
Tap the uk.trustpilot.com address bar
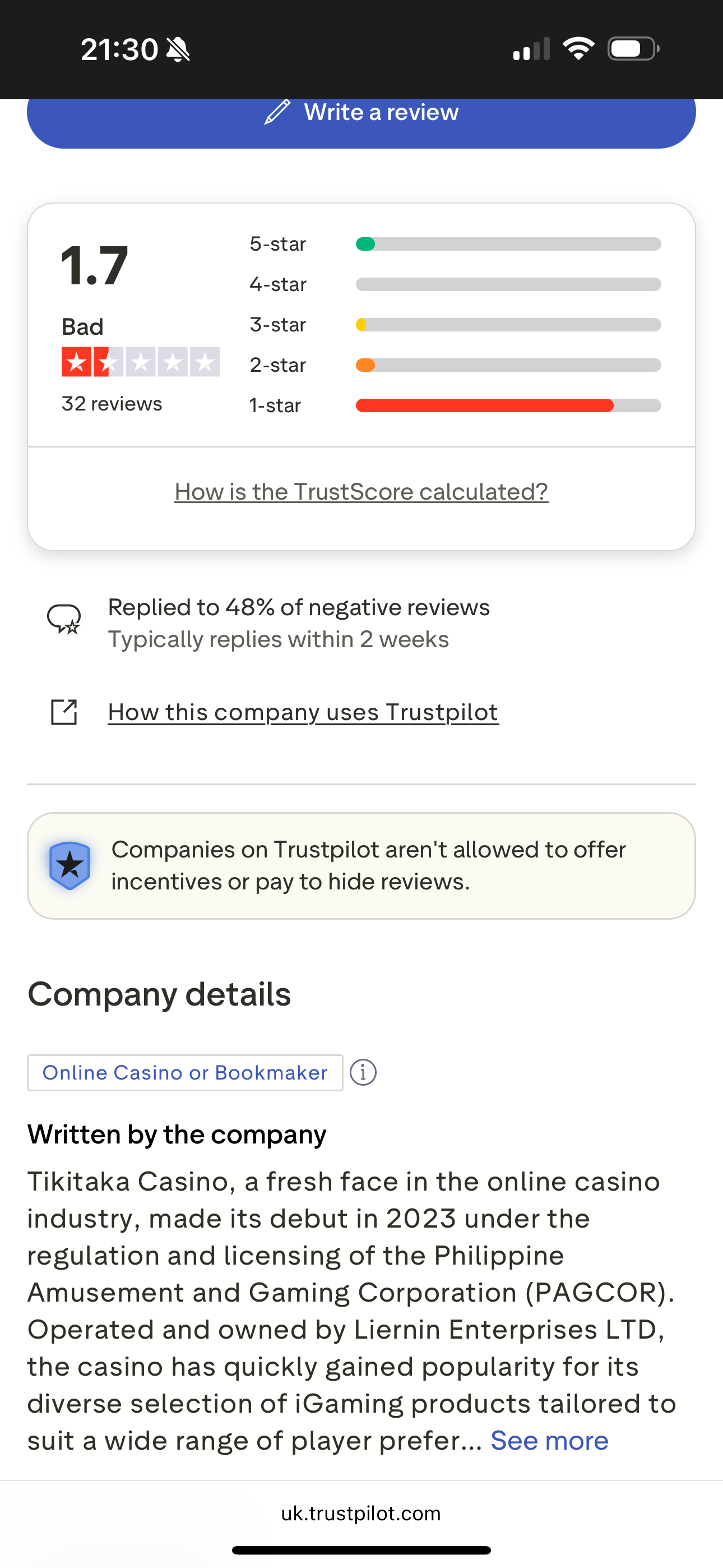(361, 1513)
